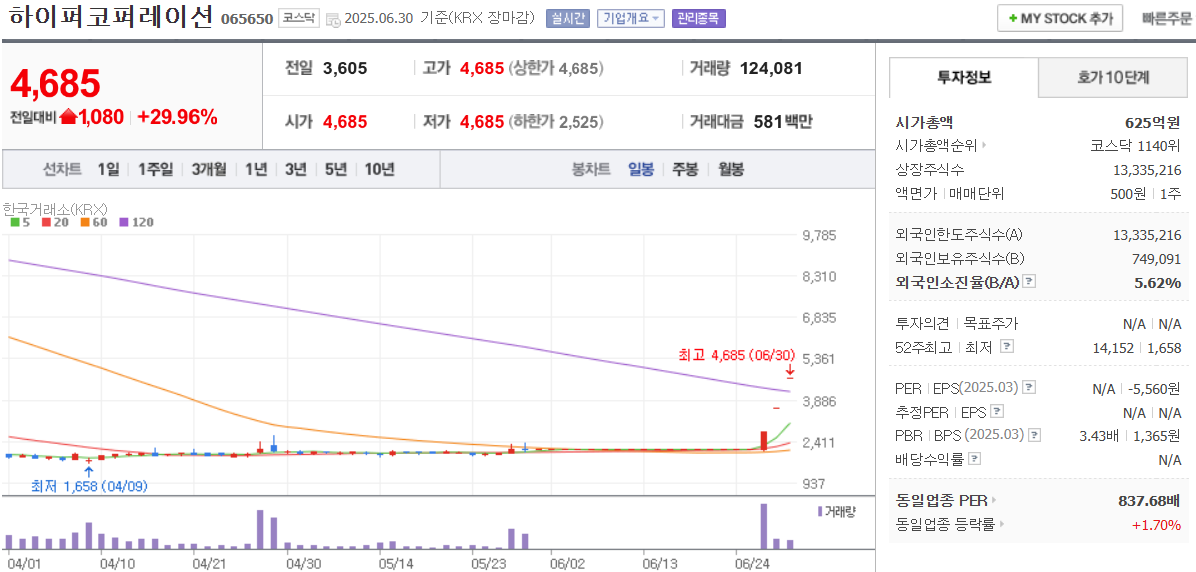Click the 외국인보유주식수 749,091 value

point(1154,259)
